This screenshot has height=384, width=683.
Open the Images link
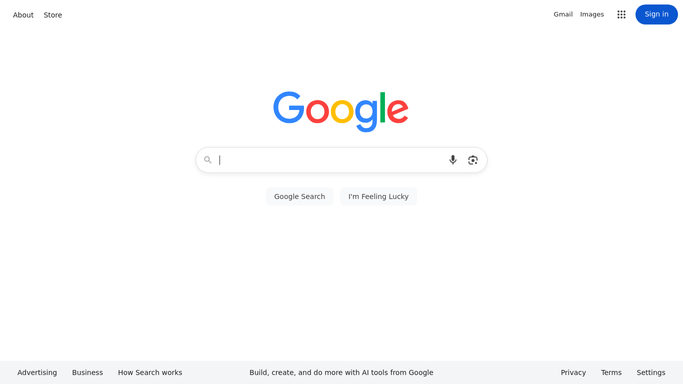pos(592,14)
